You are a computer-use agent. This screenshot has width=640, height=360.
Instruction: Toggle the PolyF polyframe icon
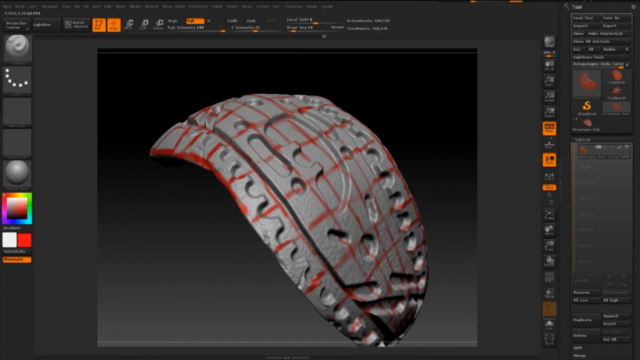549,278
